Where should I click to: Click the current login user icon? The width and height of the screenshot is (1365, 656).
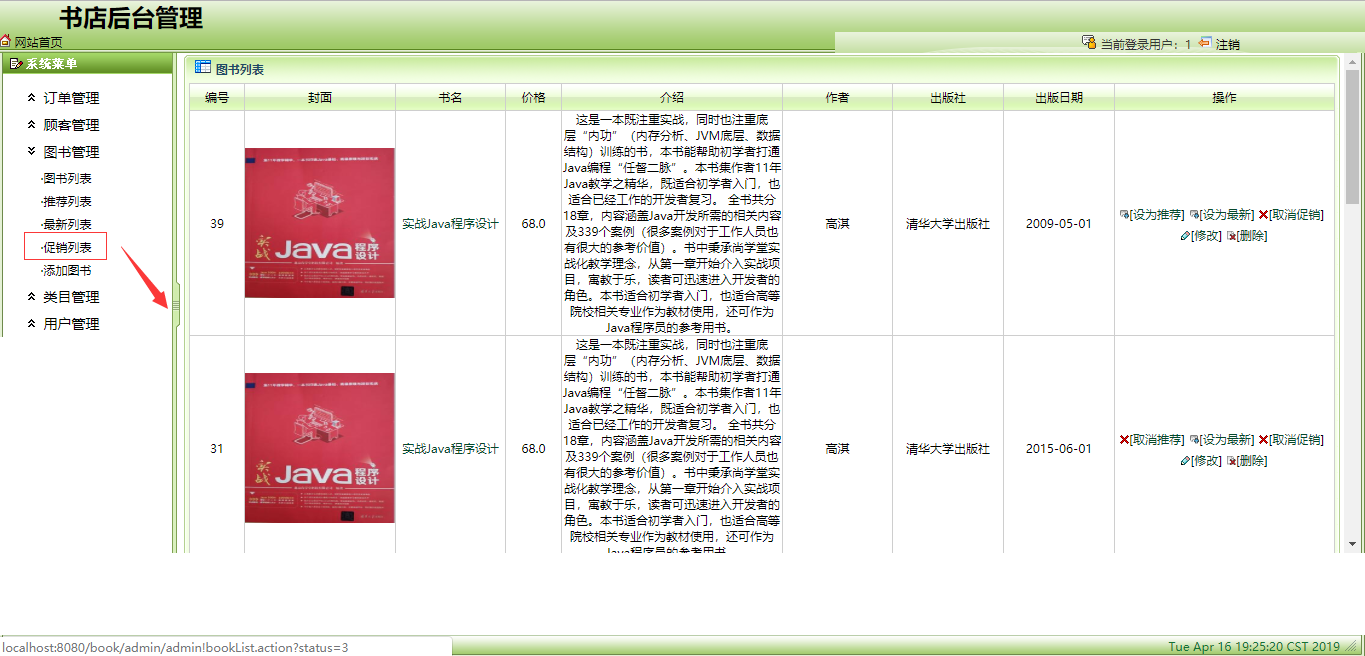point(1089,42)
